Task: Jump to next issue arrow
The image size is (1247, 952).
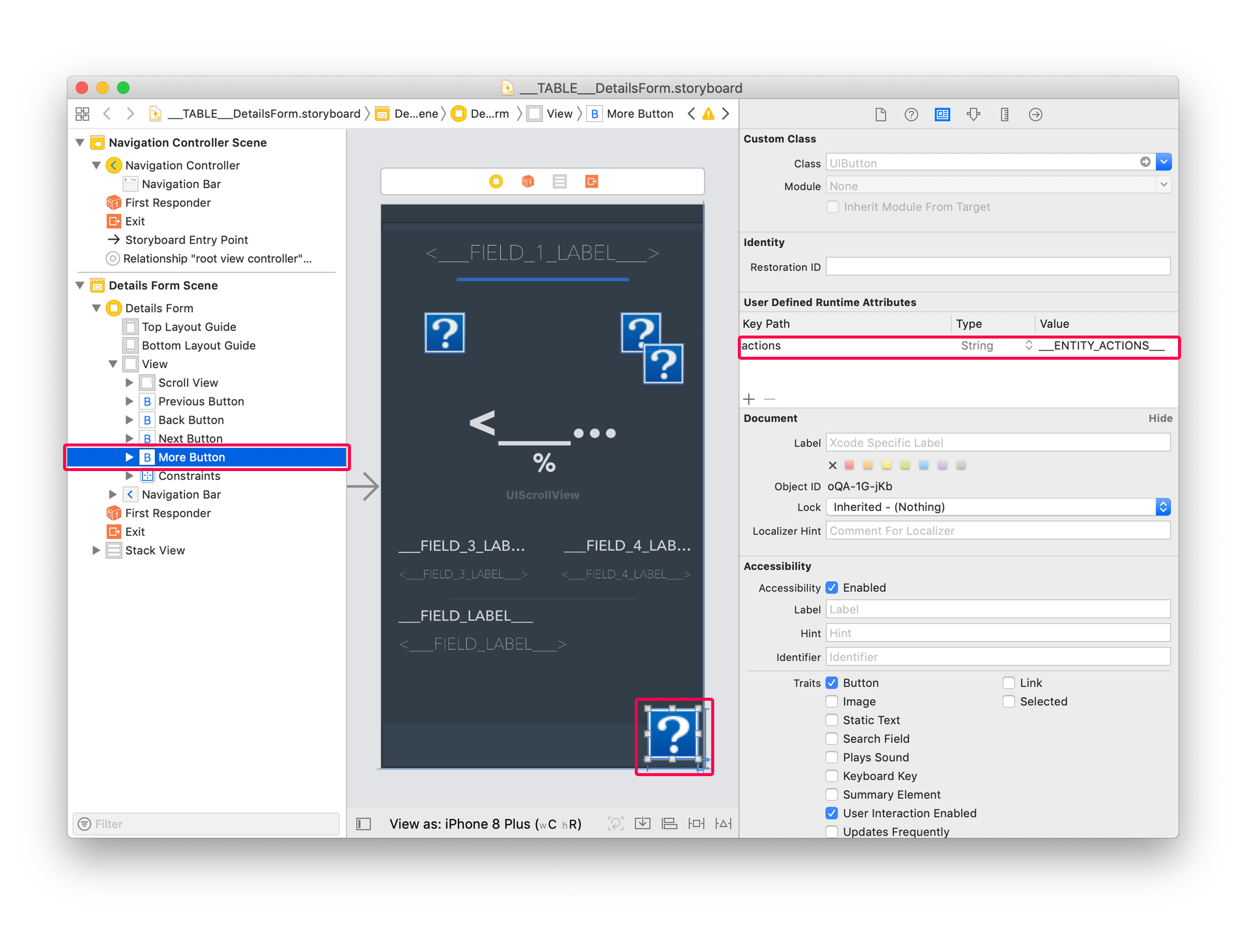Action: tap(726, 114)
